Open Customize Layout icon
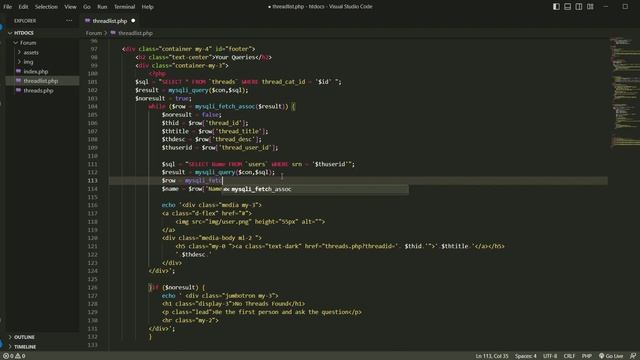Screen dimensions: 640x360 pyautogui.click(x=590, y=7)
